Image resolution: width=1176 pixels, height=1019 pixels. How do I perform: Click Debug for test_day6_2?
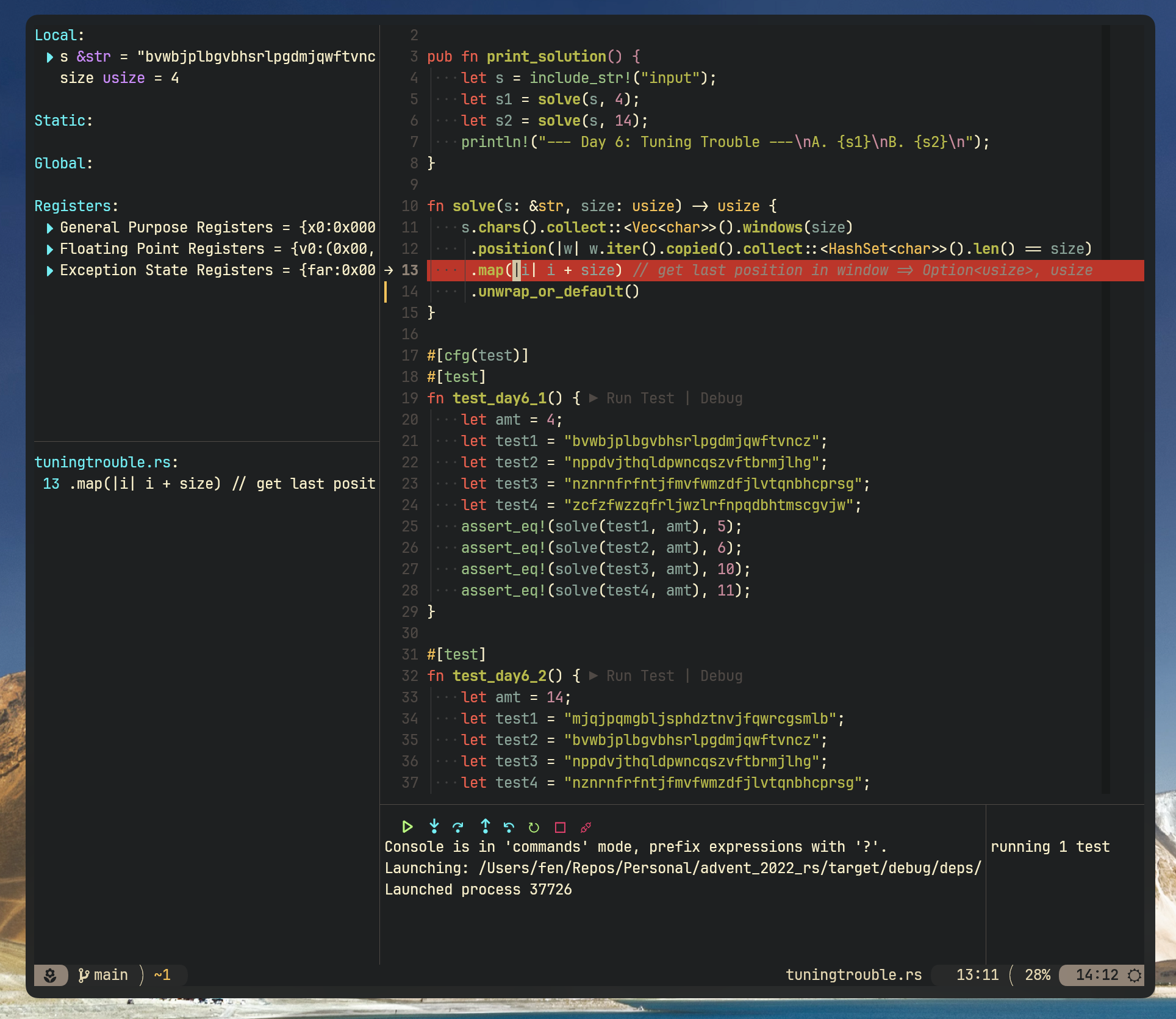click(x=721, y=676)
